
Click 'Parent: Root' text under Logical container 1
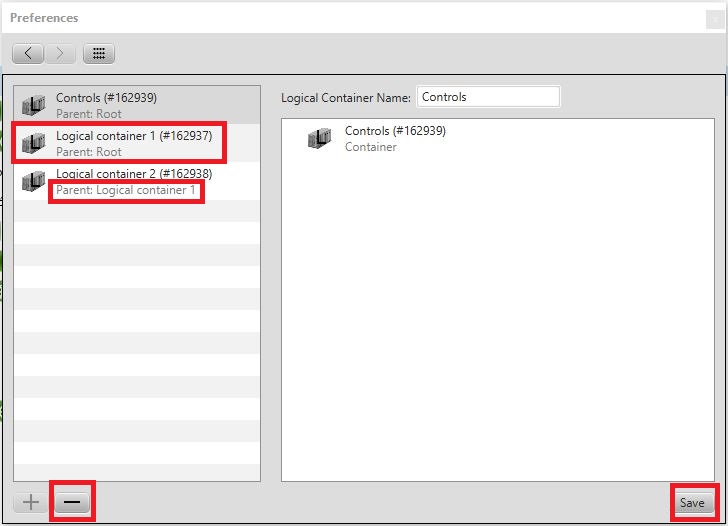[x=89, y=152]
